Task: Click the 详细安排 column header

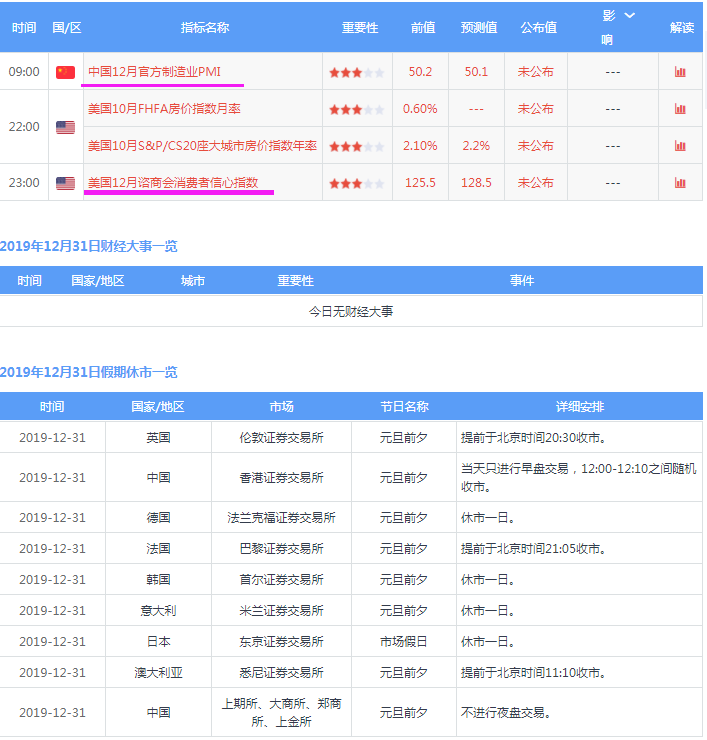Action: 580,407
